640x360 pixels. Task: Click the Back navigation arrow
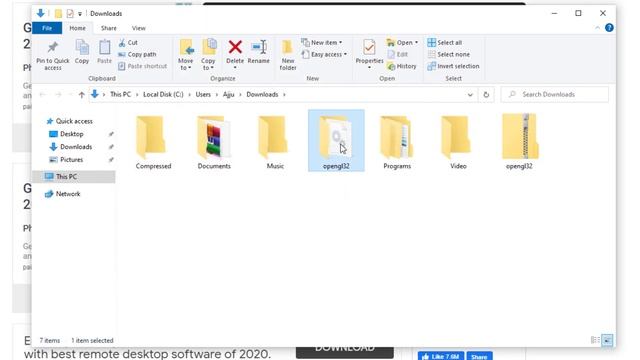[x=42, y=95]
